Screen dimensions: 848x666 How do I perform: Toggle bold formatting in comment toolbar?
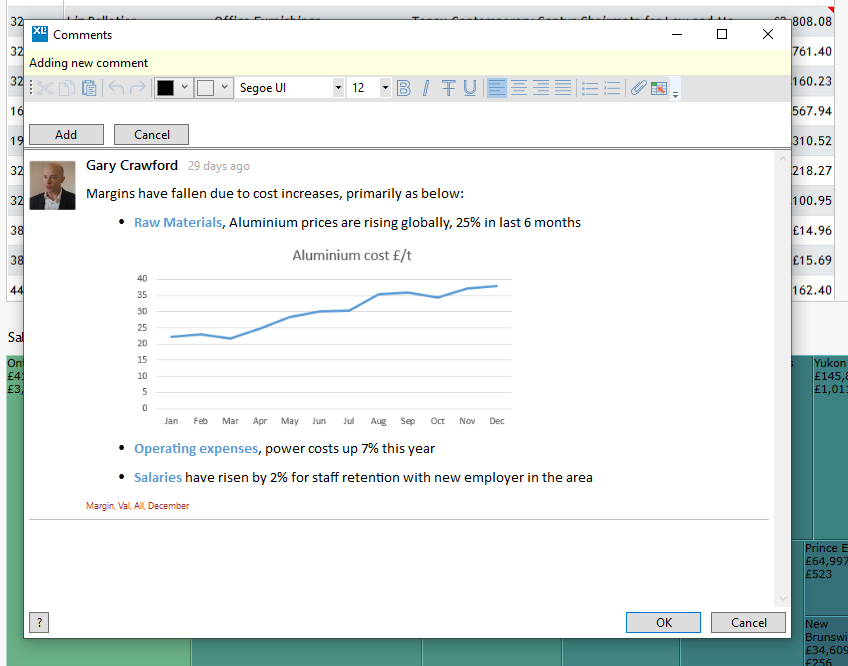point(404,88)
